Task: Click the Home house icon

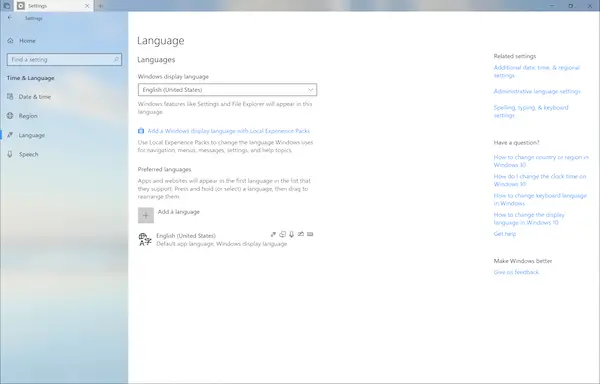Action: pyautogui.click(x=10, y=41)
